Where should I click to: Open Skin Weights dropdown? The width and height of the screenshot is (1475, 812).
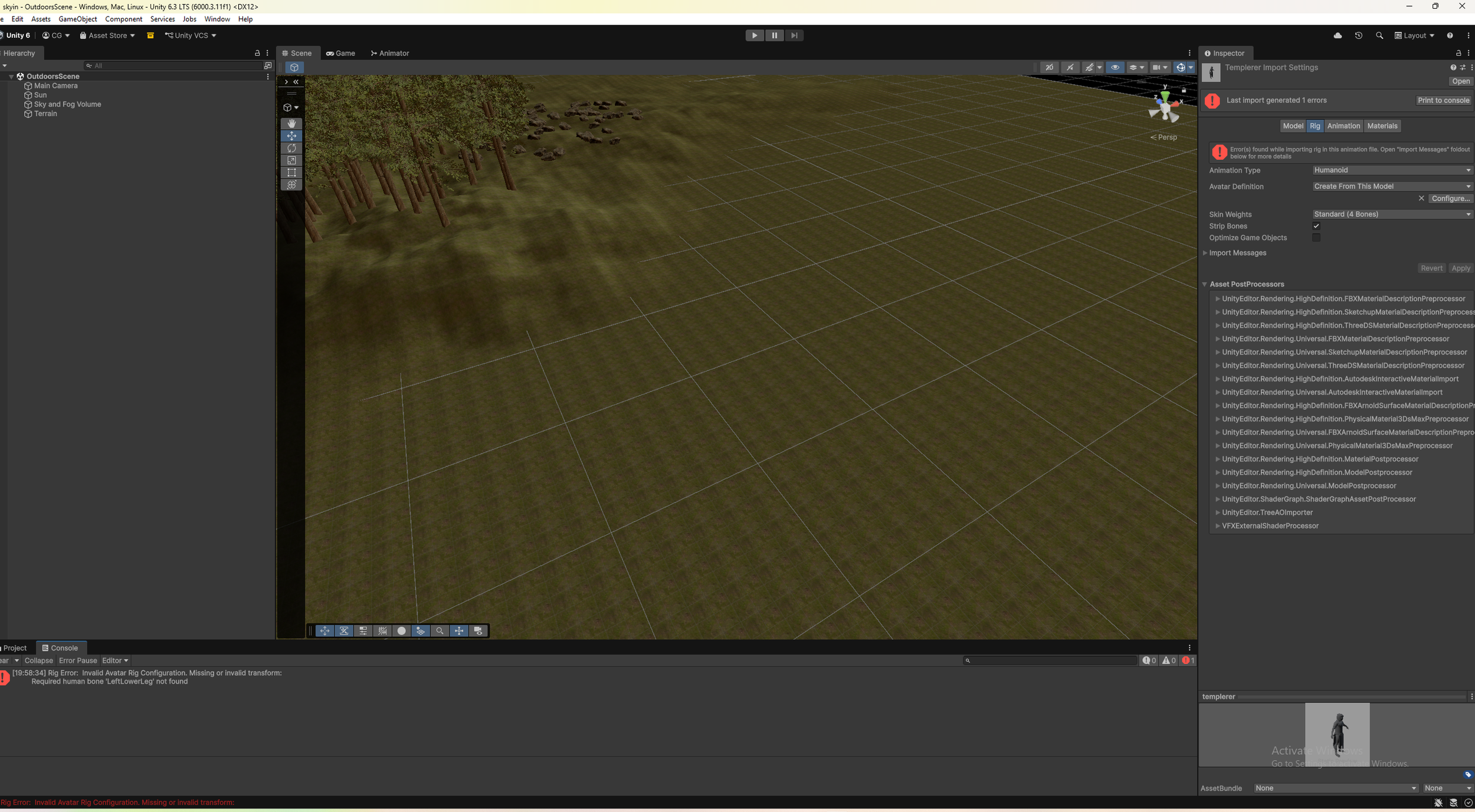1392,214
